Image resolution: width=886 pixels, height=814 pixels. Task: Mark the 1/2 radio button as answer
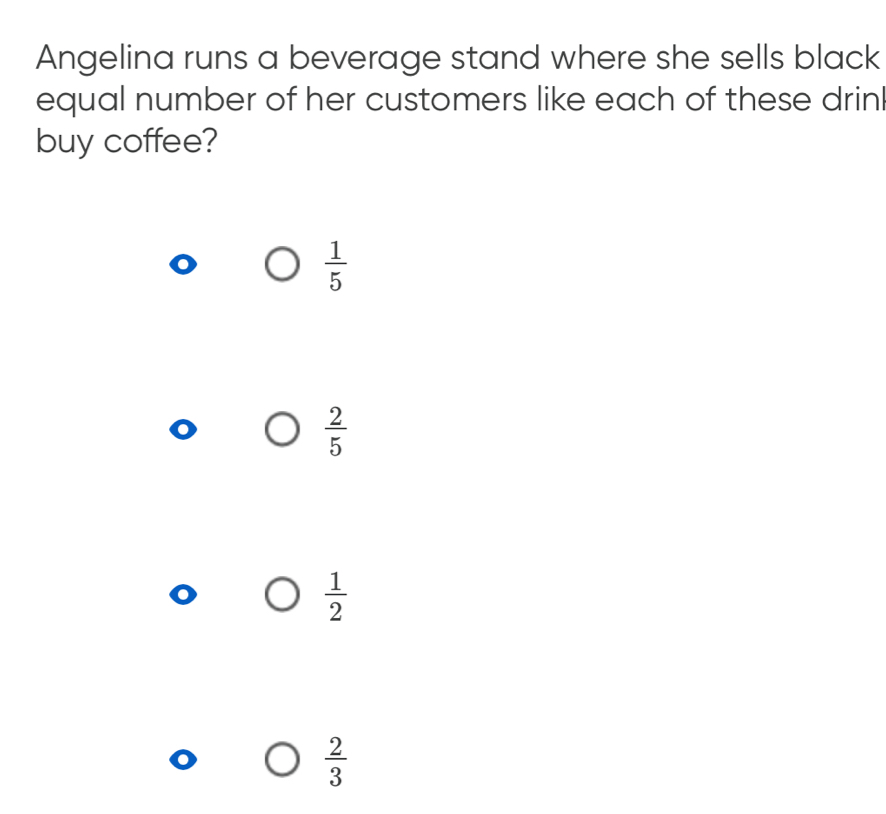282,595
